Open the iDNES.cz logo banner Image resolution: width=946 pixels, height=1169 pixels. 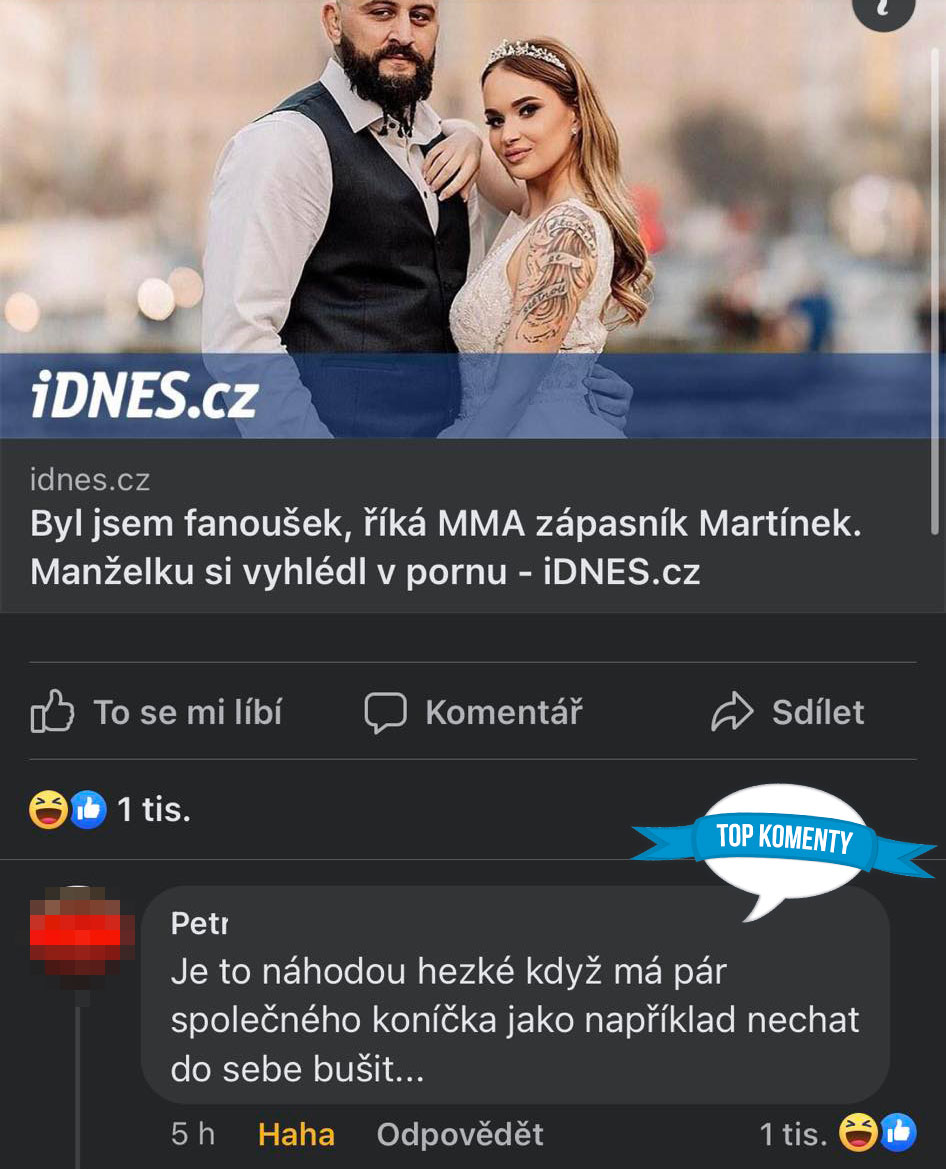[x=145, y=395]
